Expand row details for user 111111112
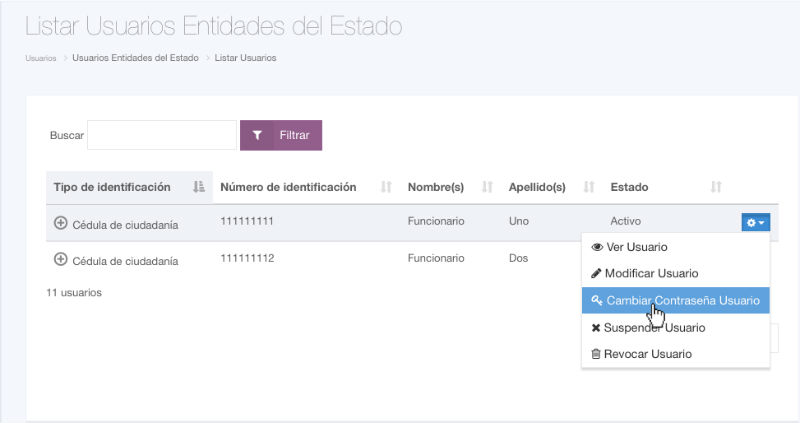This screenshot has height=423, width=800. coord(60,259)
